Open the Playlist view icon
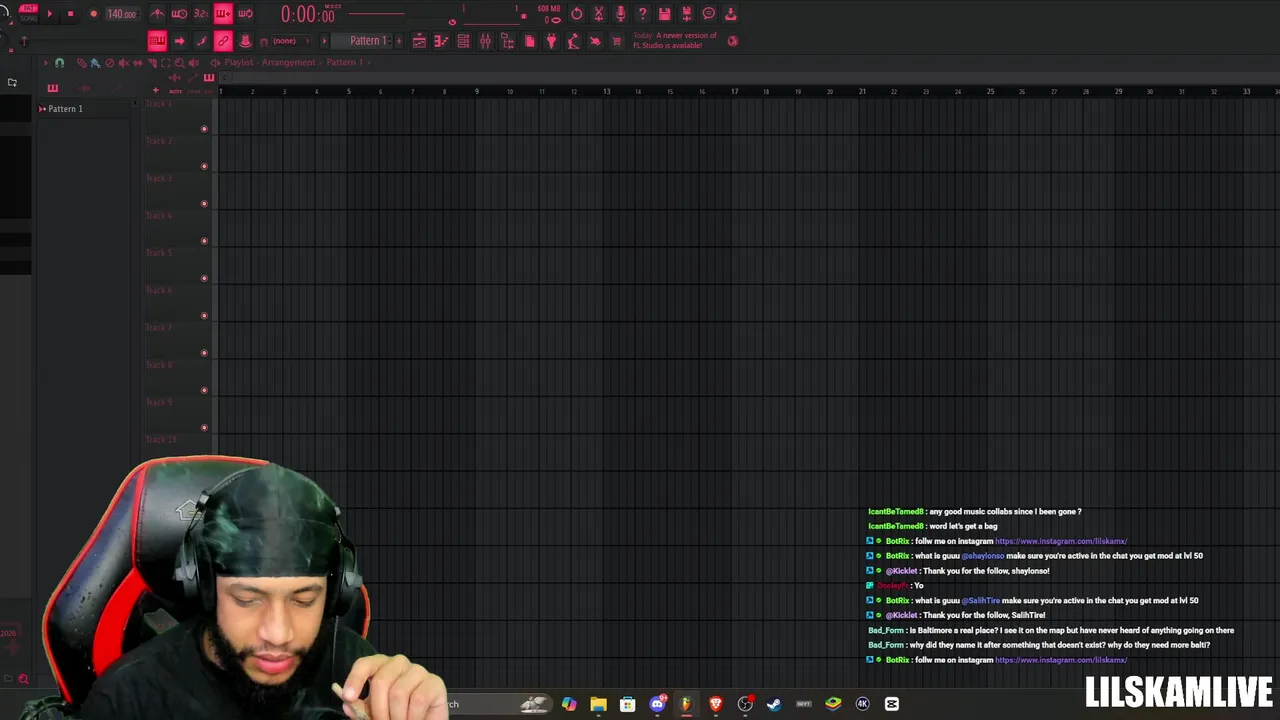Screen dimensions: 1280x720 tap(419, 41)
